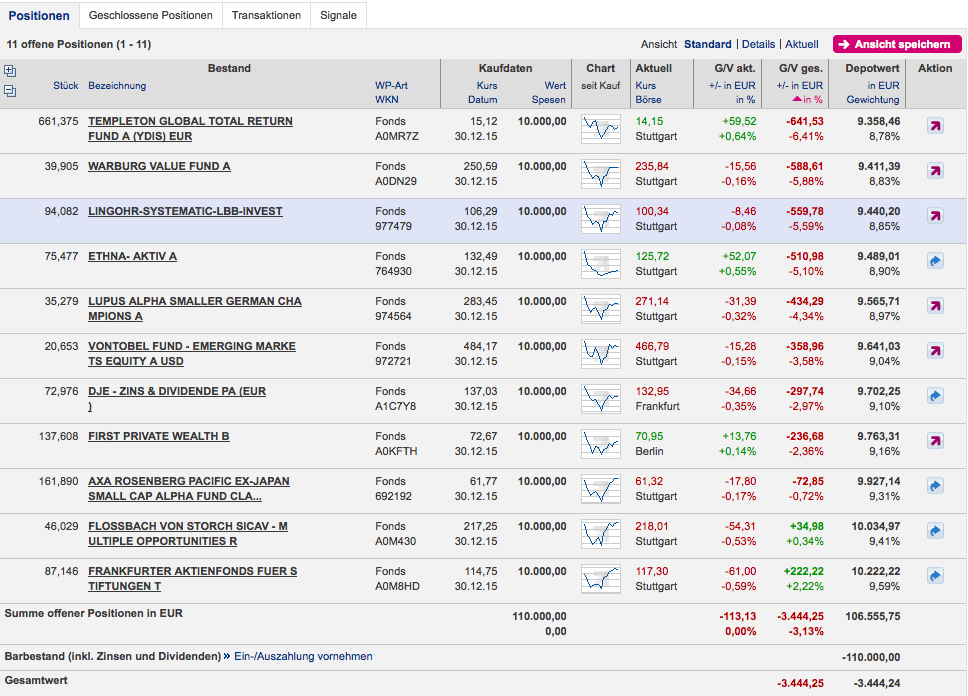Viewport: 968px width, 696px height.
Task: Click the action icon for First Private Wealth B
Action: (935, 441)
